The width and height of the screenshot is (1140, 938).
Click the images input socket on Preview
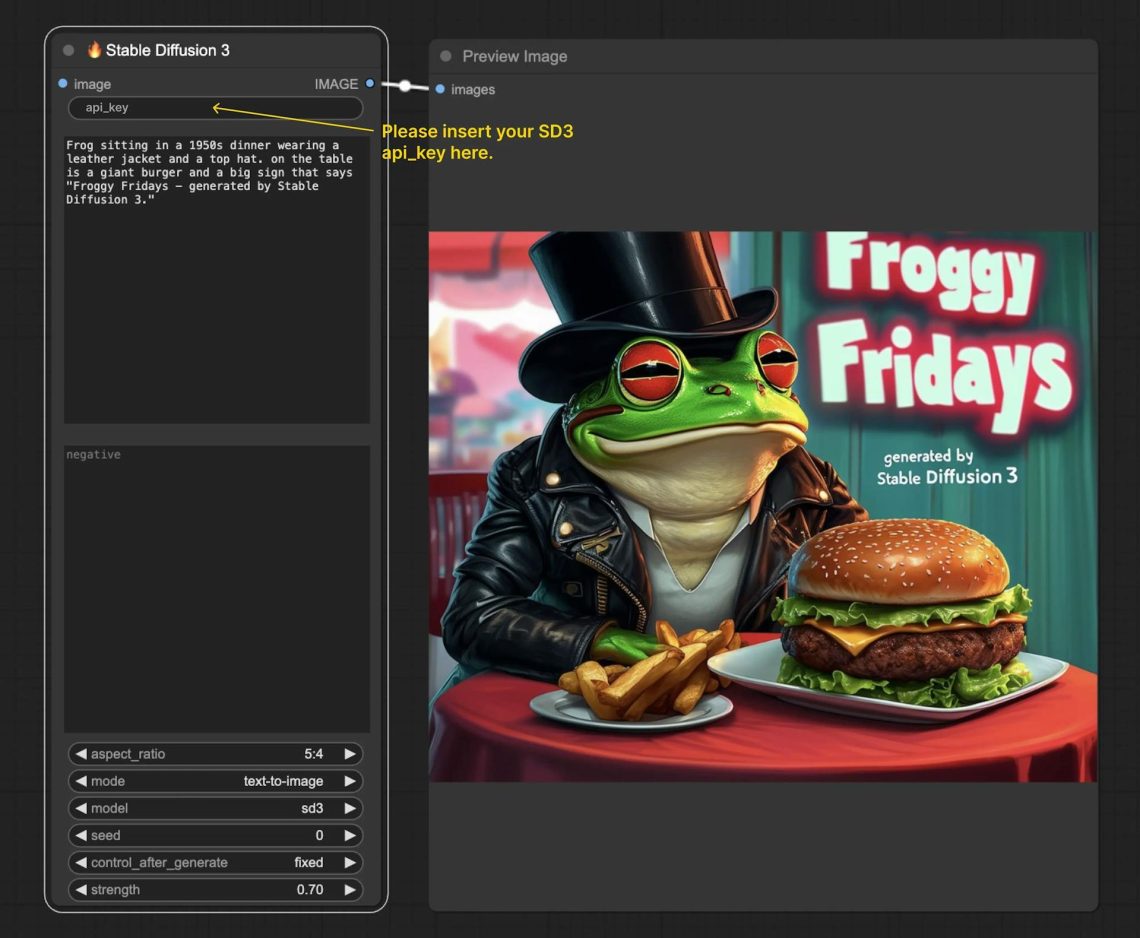pyautogui.click(x=440, y=89)
